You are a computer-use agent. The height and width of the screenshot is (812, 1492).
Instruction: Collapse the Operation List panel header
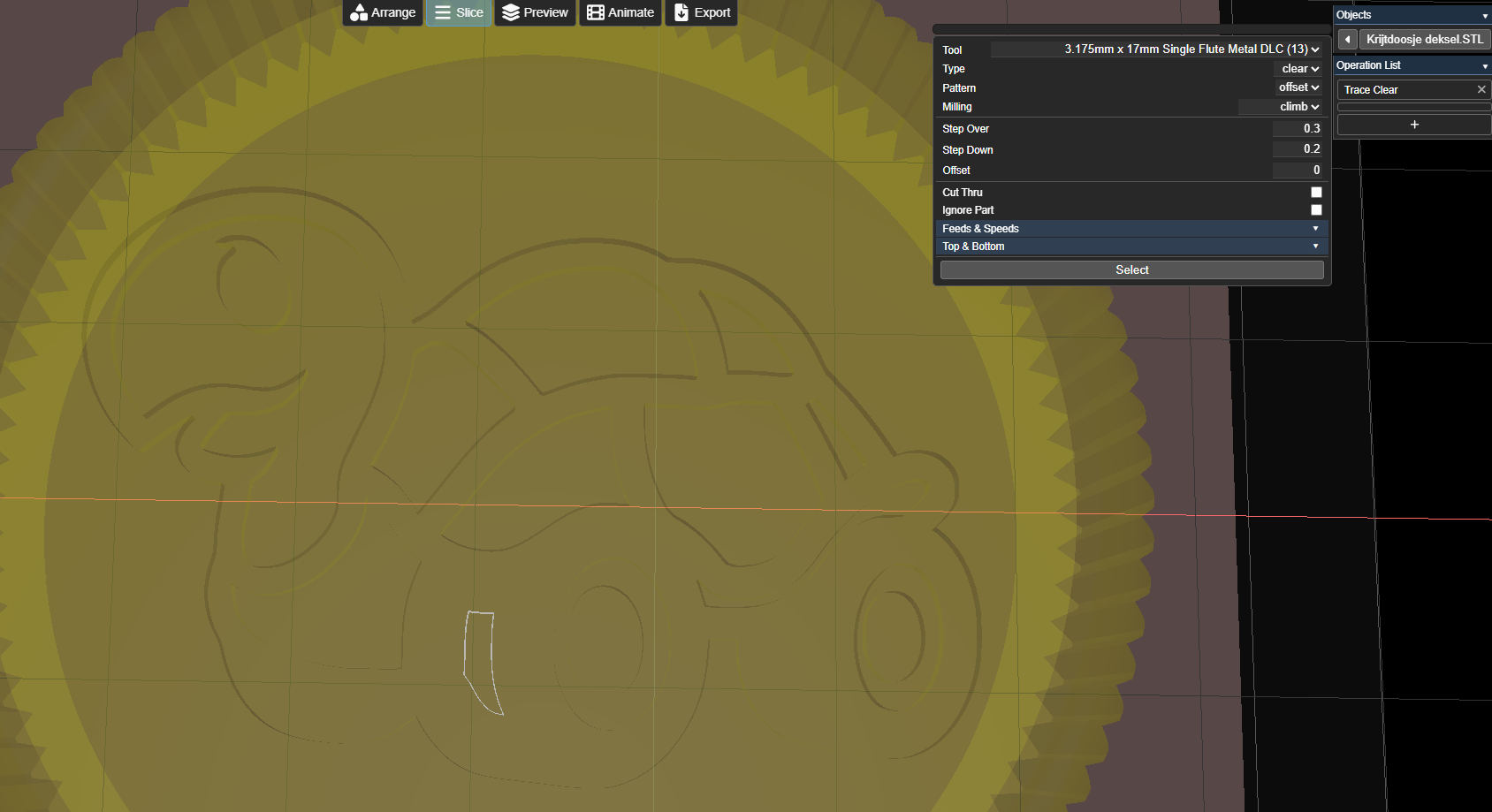pos(1412,65)
